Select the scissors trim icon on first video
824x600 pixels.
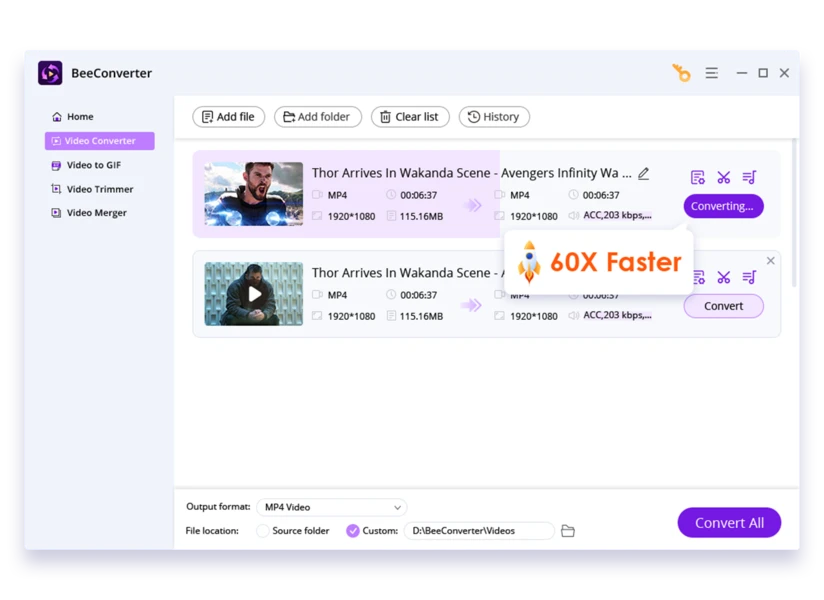[x=723, y=177]
